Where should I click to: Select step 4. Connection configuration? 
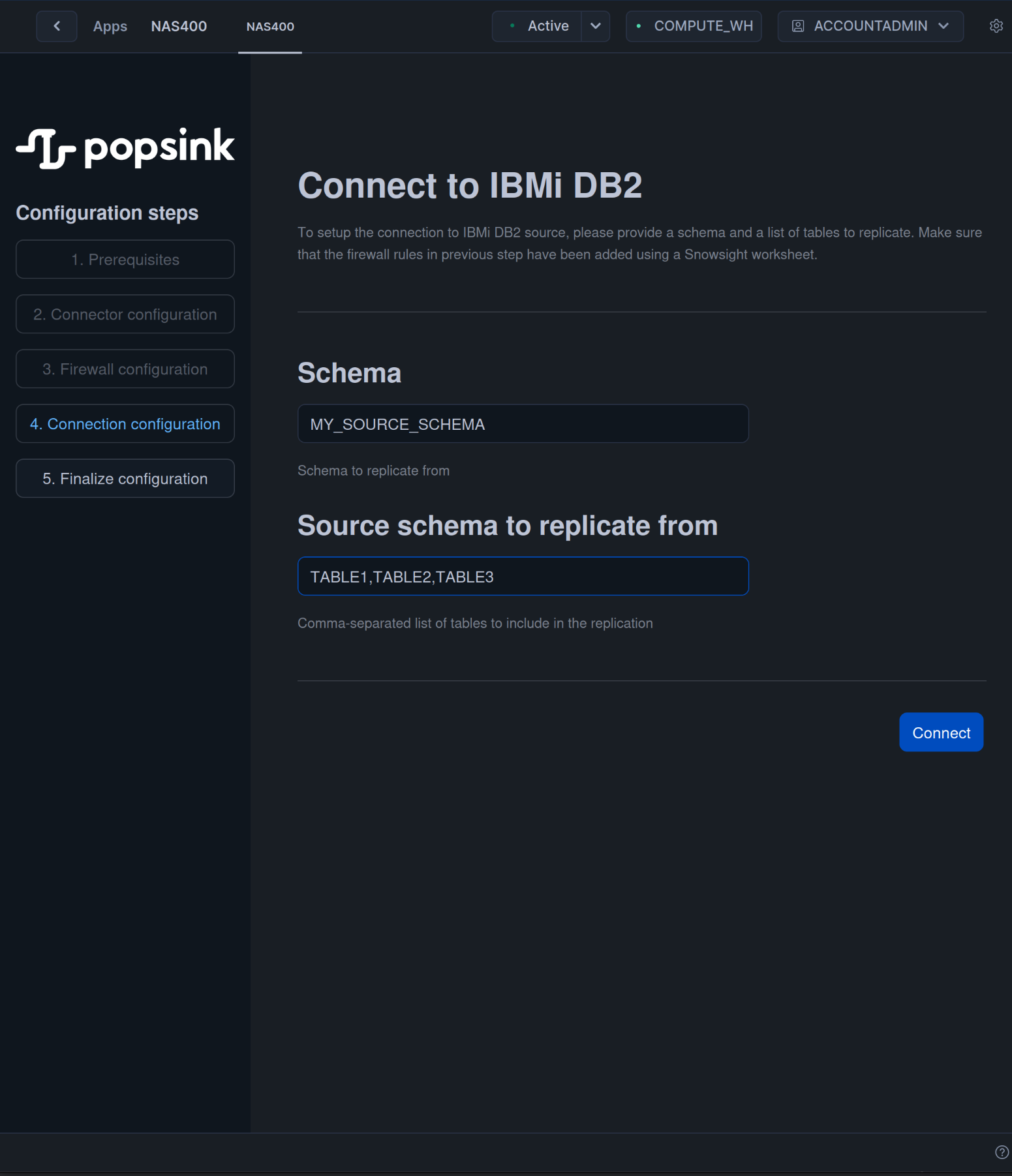(x=125, y=424)
